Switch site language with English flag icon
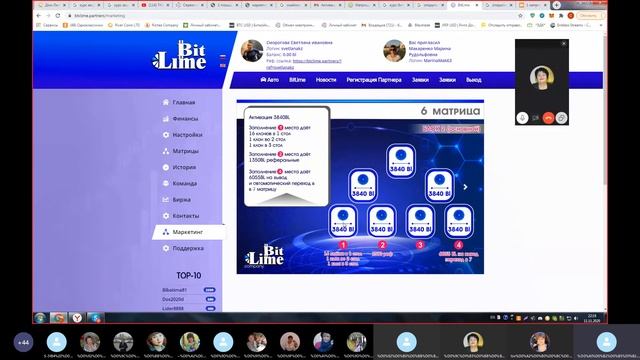 [x=223, y=65]
